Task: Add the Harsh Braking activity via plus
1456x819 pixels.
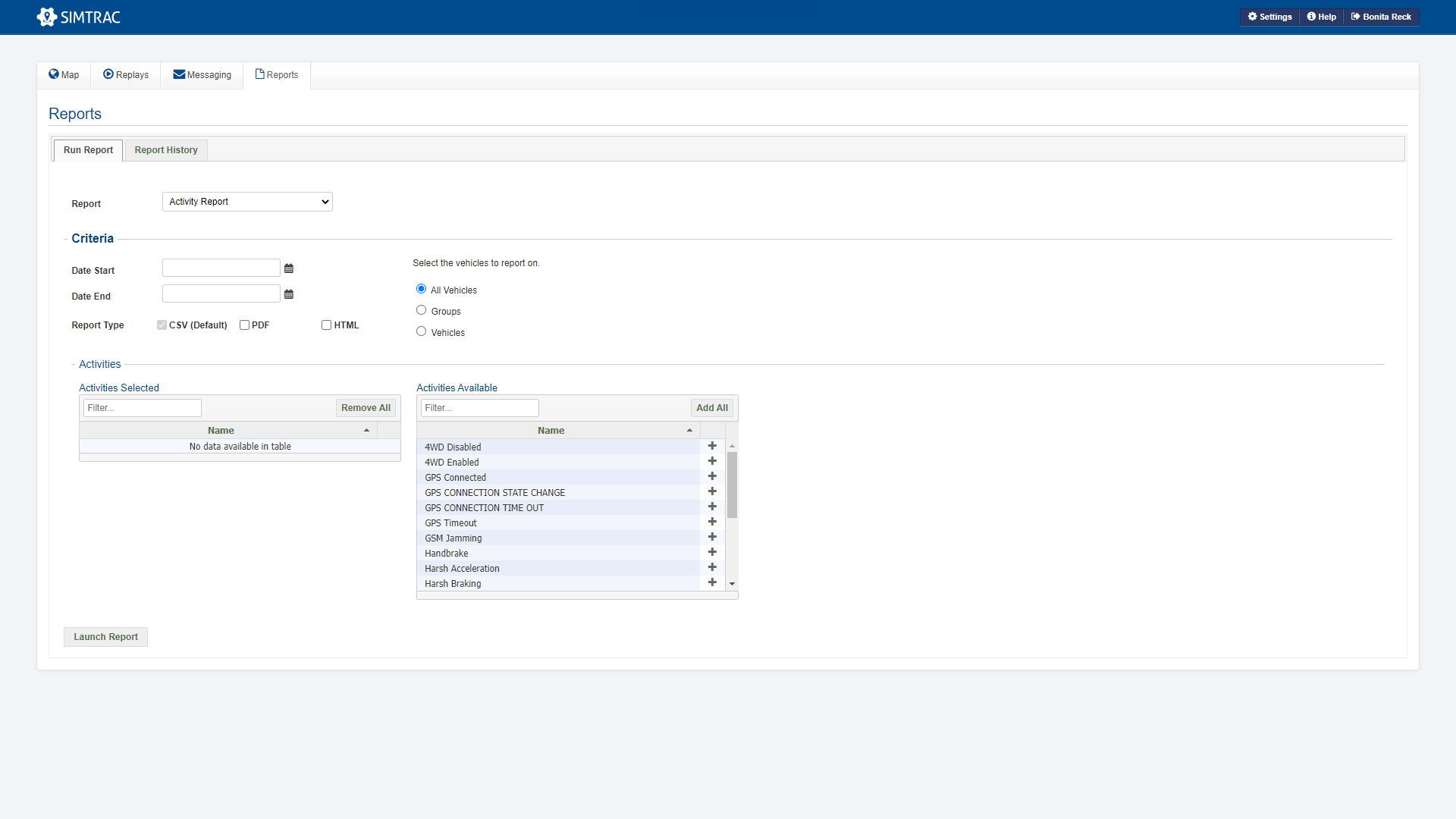Action: (712, 582)
